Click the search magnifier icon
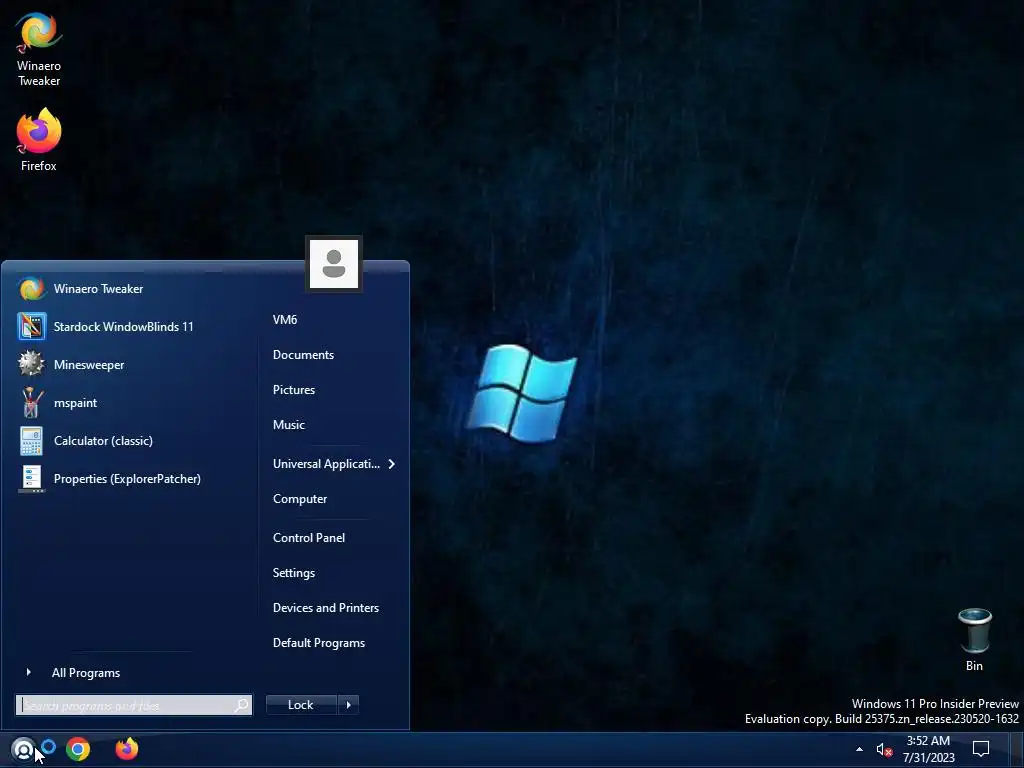Screen dimensions: 1024x768 tap(242, 705)
